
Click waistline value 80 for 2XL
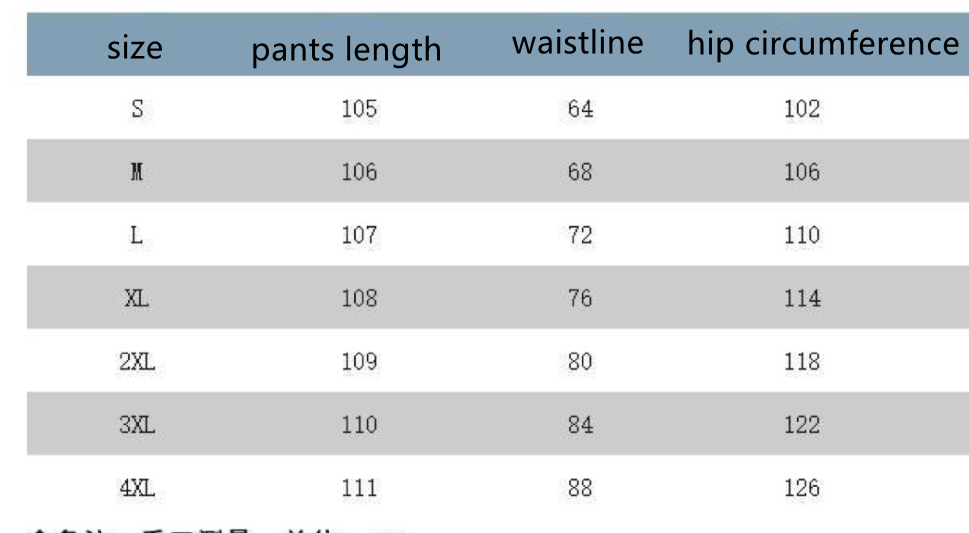(580, 361)
